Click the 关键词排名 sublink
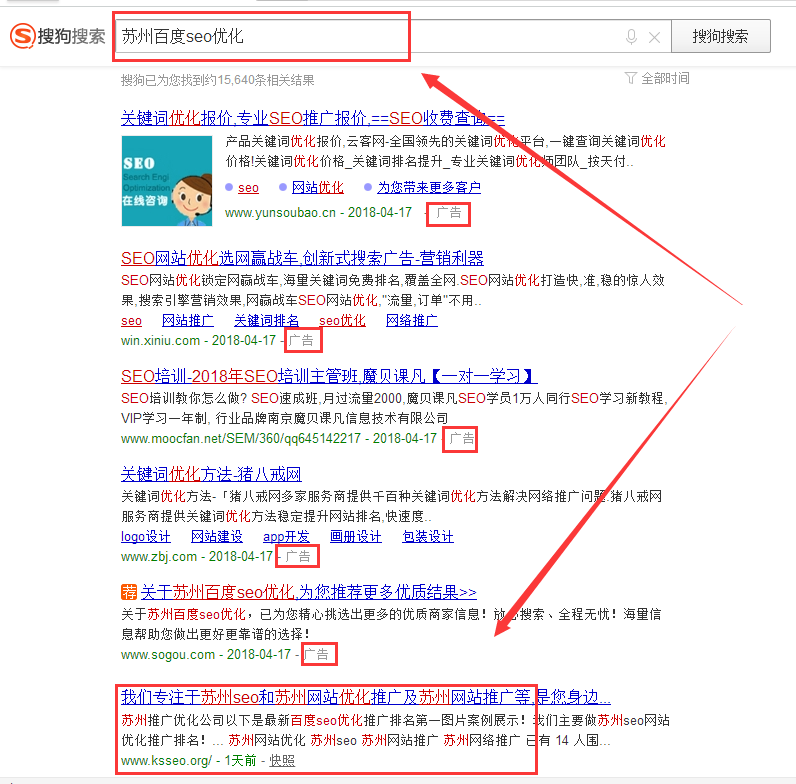The width and height of the screenshot is (796, 784). click(266, 321)
